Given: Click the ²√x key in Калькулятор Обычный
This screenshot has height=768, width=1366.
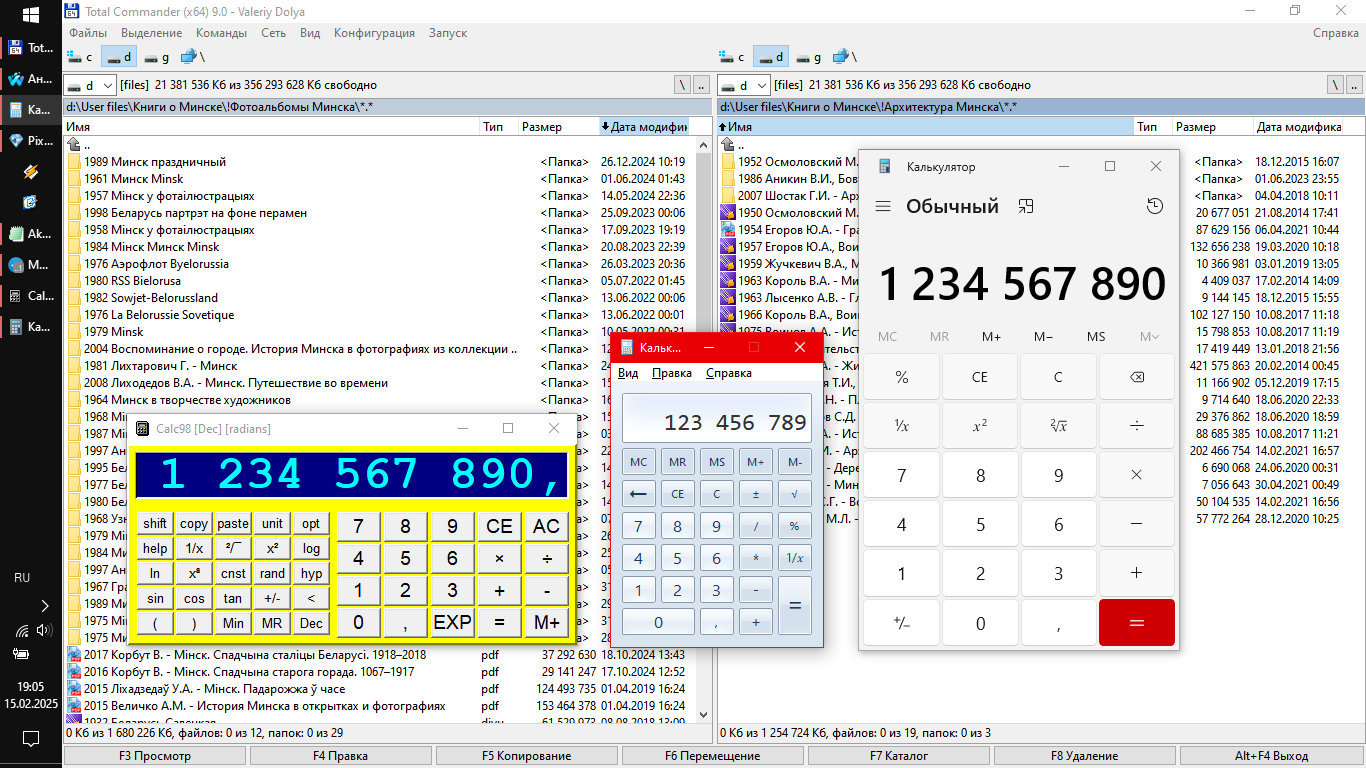Looking at the screenshot, I should 1058,426.
